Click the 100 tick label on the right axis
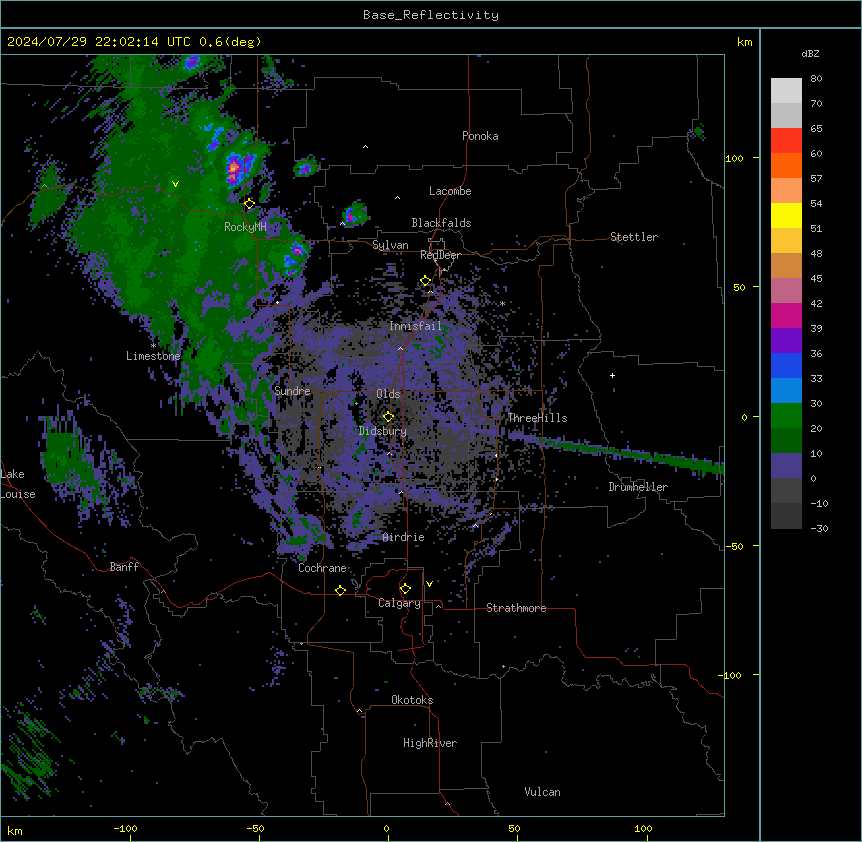The height and width of the screenshot is (842, 862). [x=734, y=158]
